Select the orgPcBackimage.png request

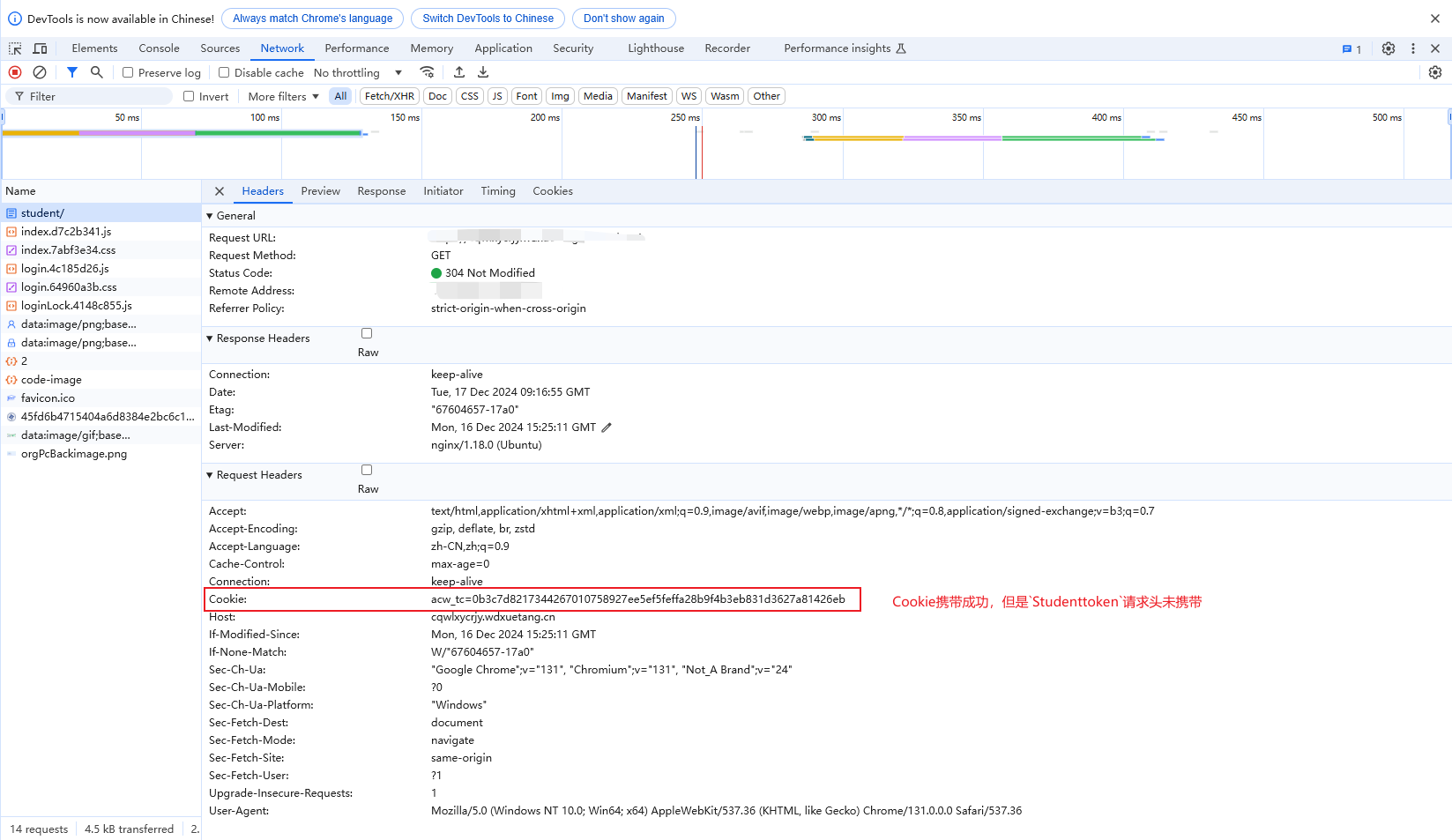click(101, 454)
